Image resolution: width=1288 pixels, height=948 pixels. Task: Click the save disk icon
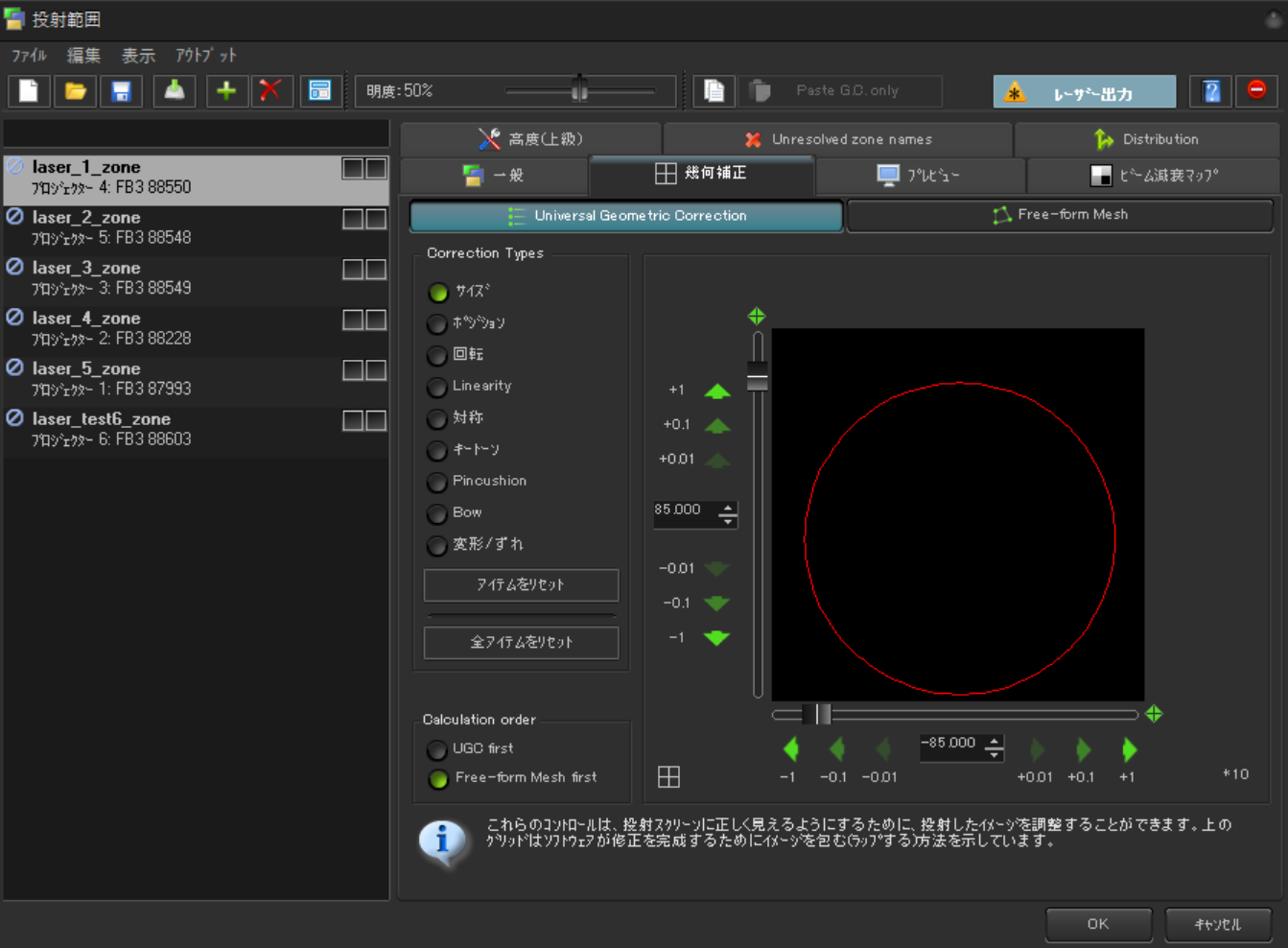tap(121, 91)
